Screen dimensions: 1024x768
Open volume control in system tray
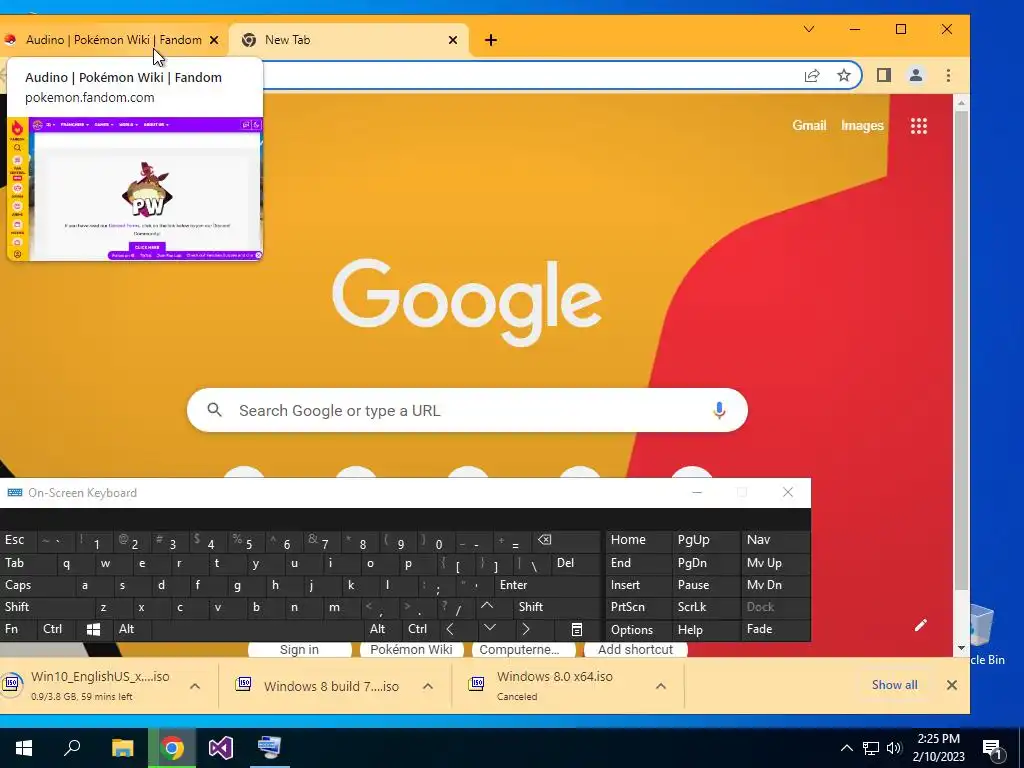click(894, 748)
